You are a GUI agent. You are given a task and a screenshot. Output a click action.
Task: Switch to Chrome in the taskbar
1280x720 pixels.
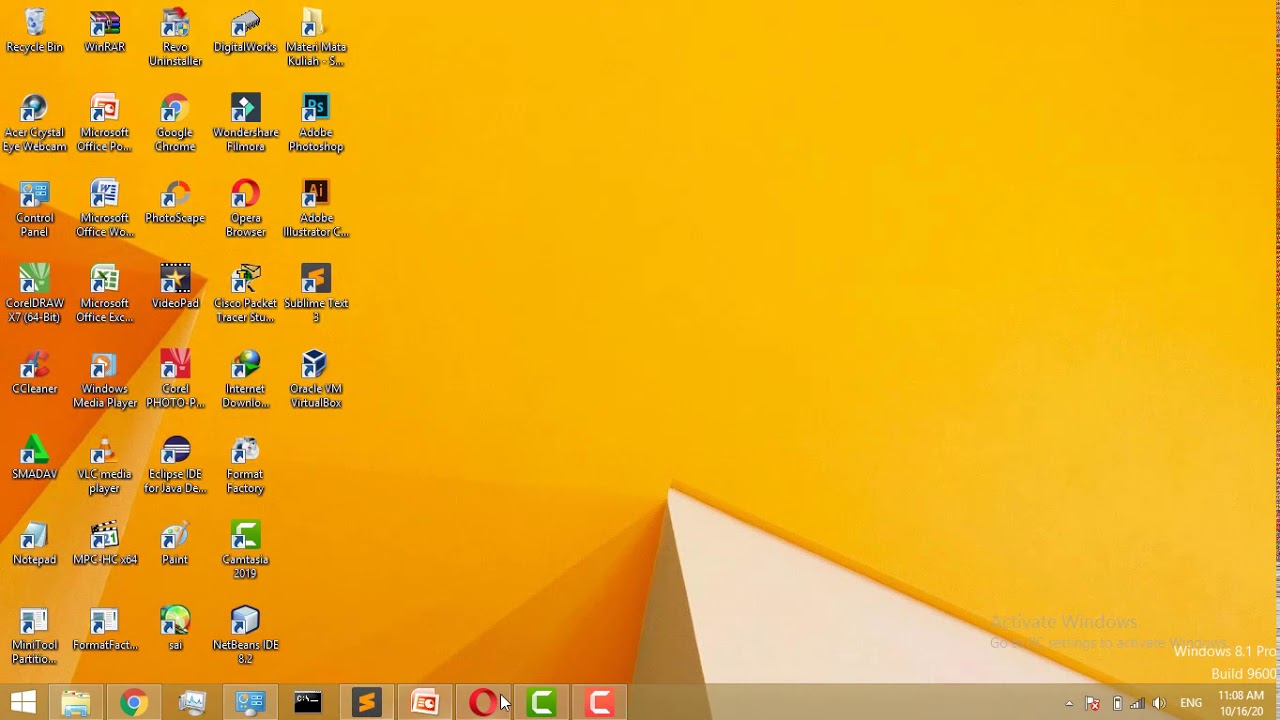(133, 703)
